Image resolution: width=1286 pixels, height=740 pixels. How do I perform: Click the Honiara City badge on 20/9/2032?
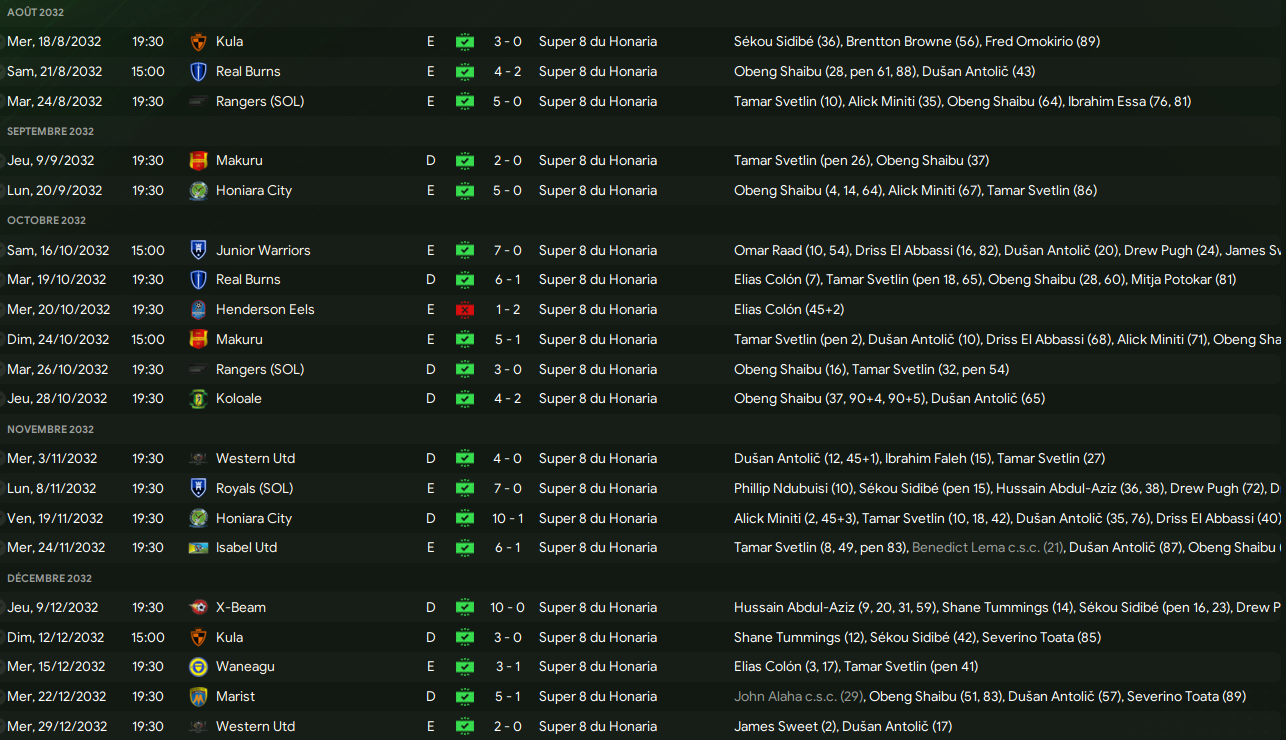(x=198, y=191)
